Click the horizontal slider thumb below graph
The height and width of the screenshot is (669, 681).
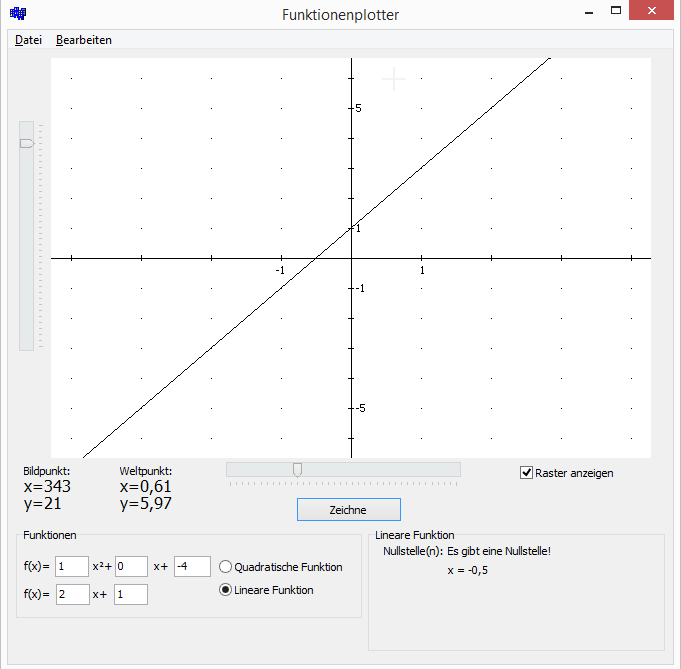tap(297, 470)
